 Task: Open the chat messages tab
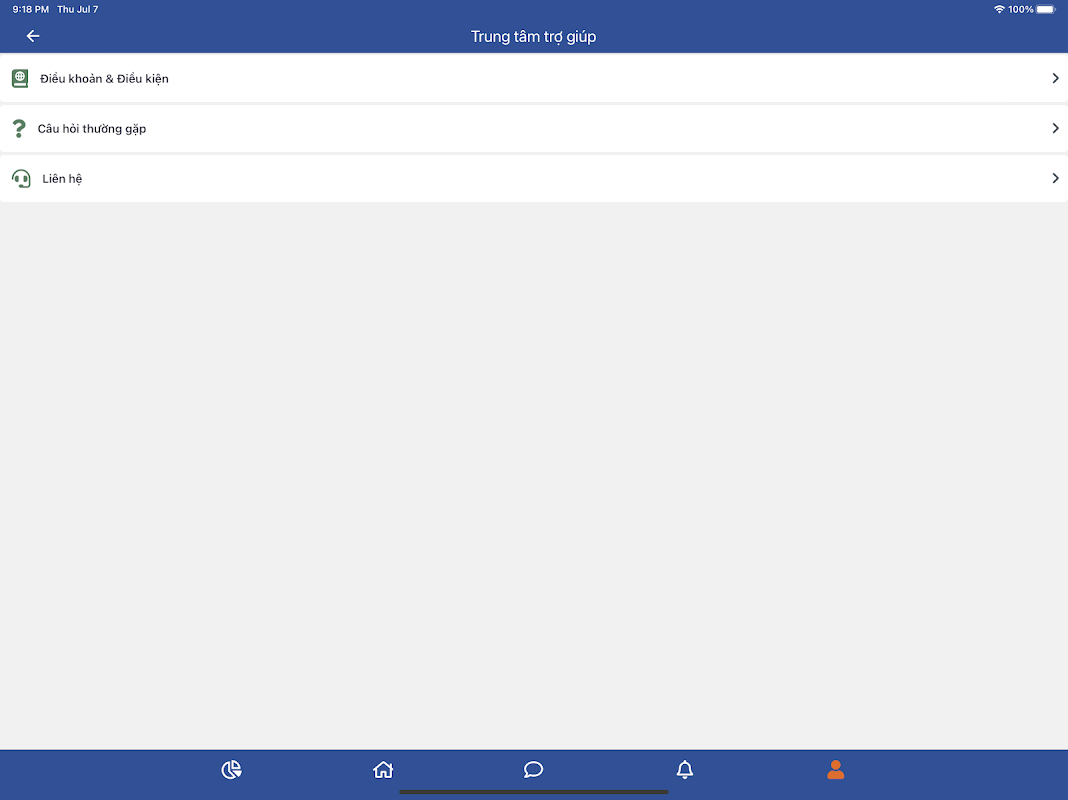point(533,769)
